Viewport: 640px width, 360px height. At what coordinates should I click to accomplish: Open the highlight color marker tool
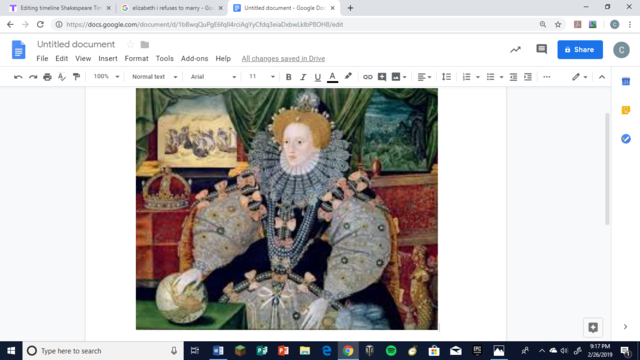pos(348,76)
